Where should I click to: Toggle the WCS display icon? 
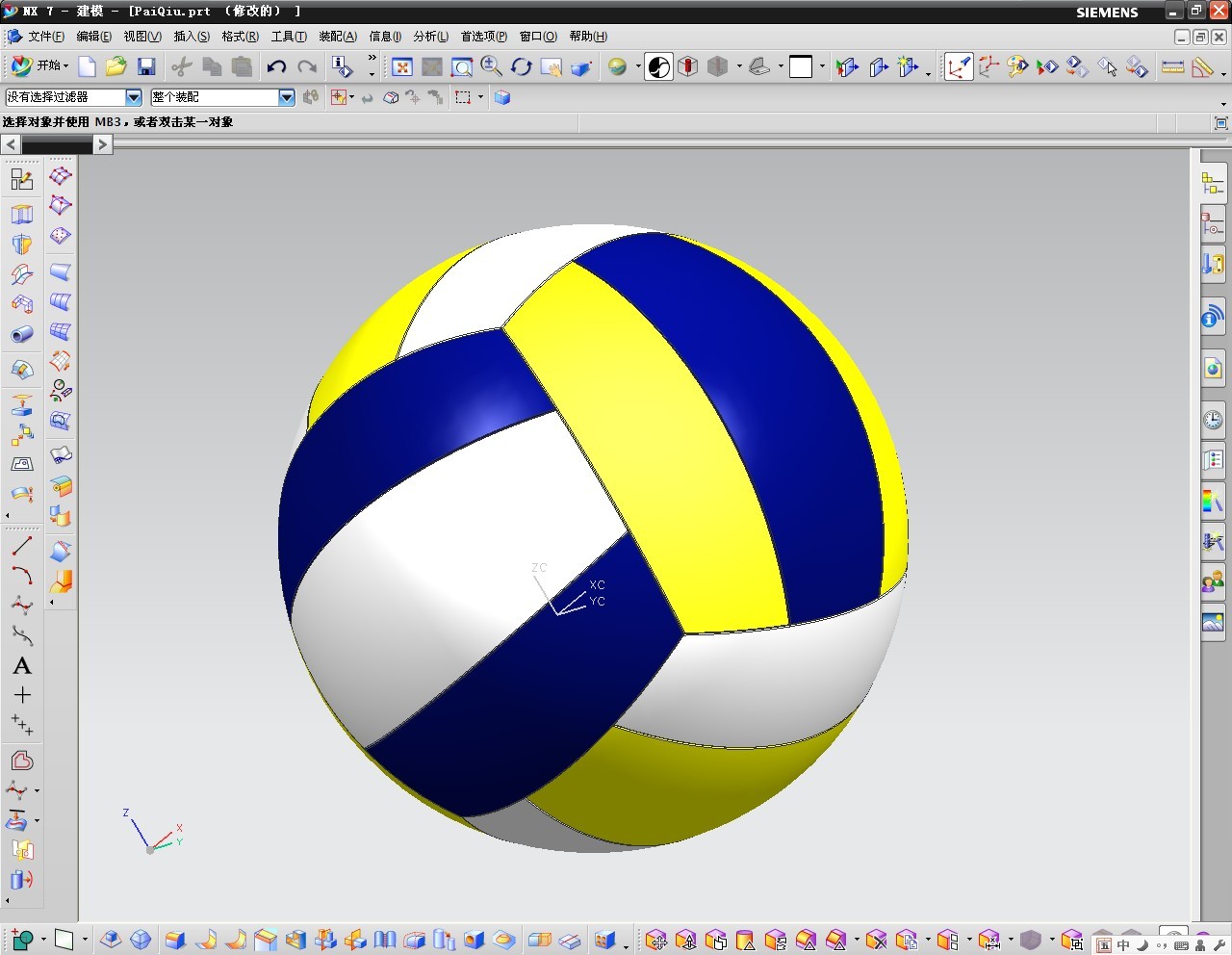[959, 66]
